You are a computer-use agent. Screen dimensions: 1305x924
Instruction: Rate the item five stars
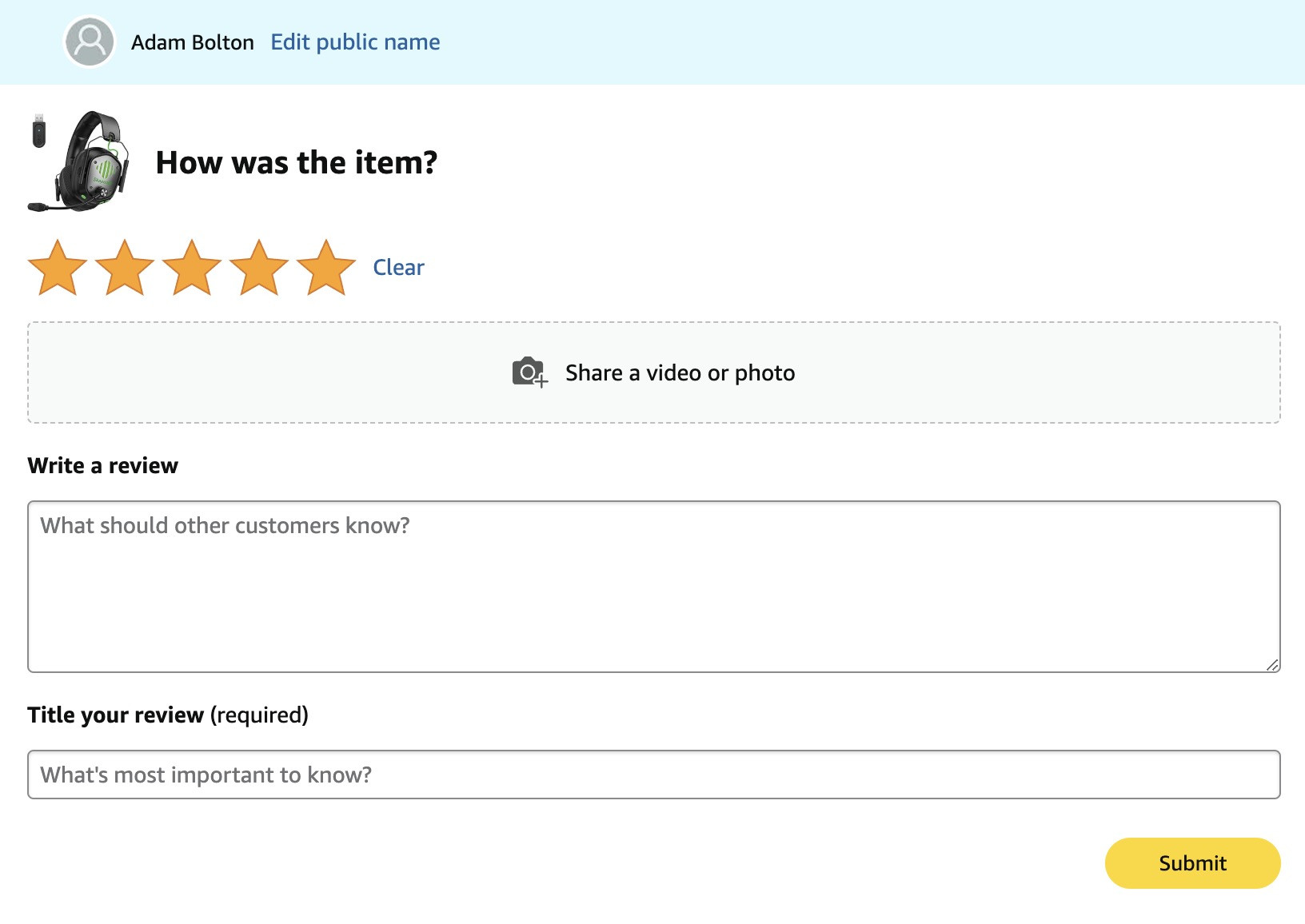click(x=326, y=268)
